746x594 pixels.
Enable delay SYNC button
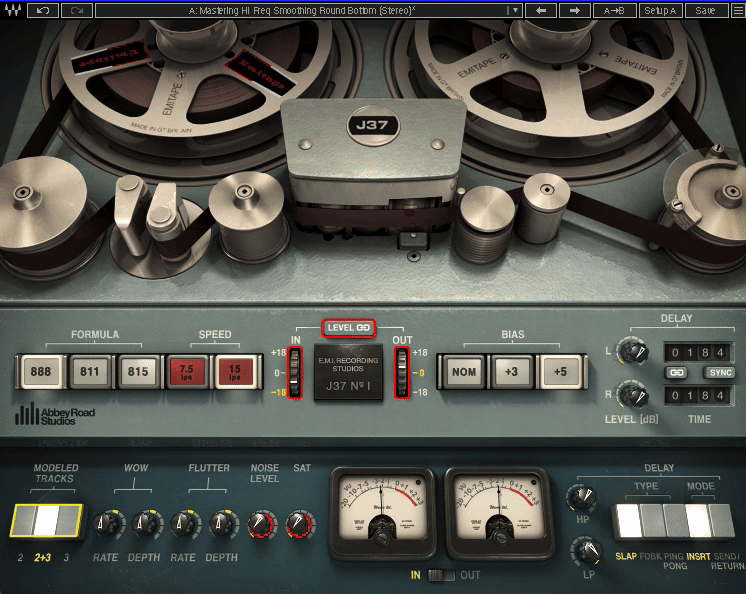[x=720, y=373]
